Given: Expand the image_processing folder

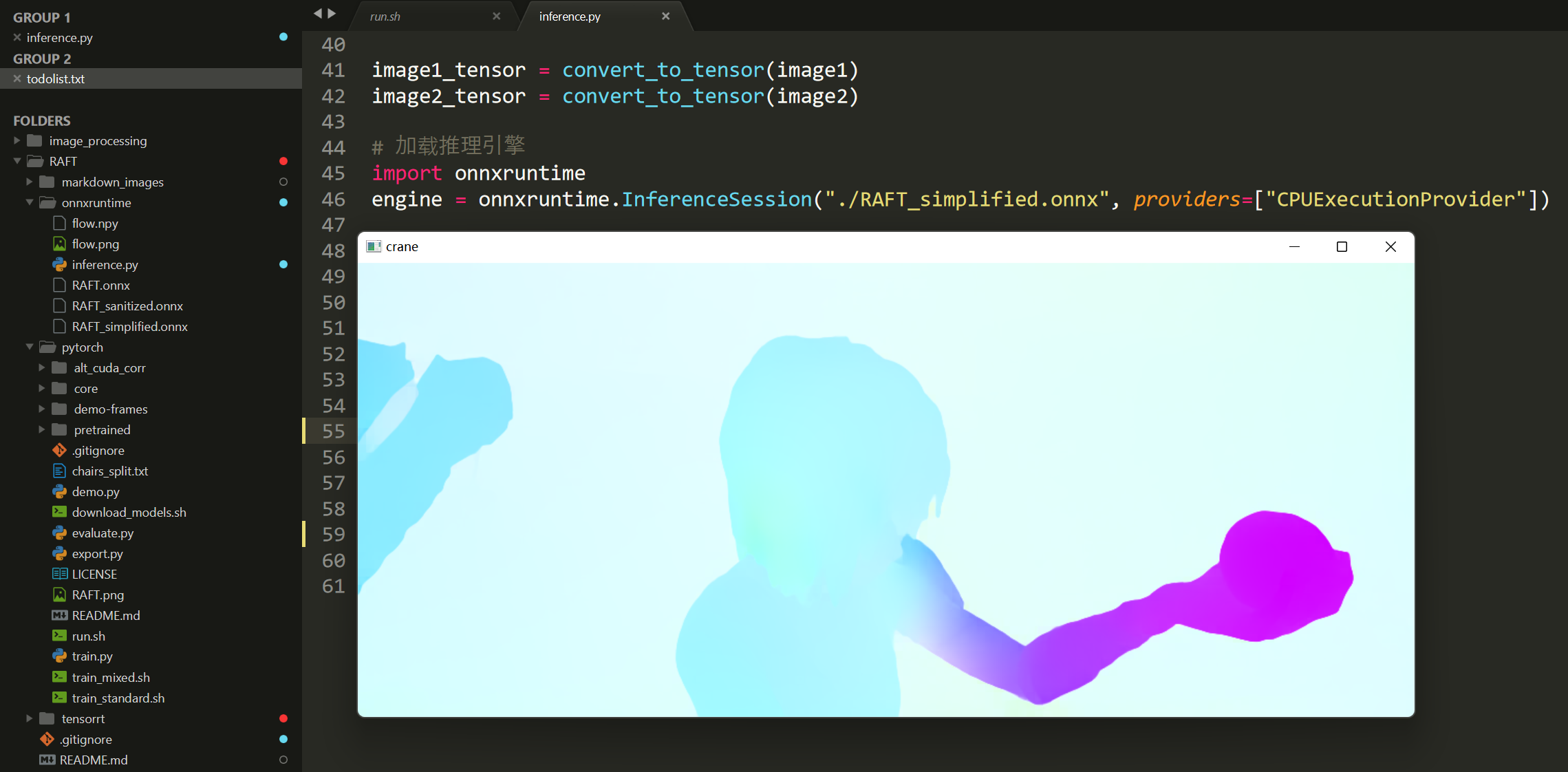Looking at the screenshot, I should (17, 140).
